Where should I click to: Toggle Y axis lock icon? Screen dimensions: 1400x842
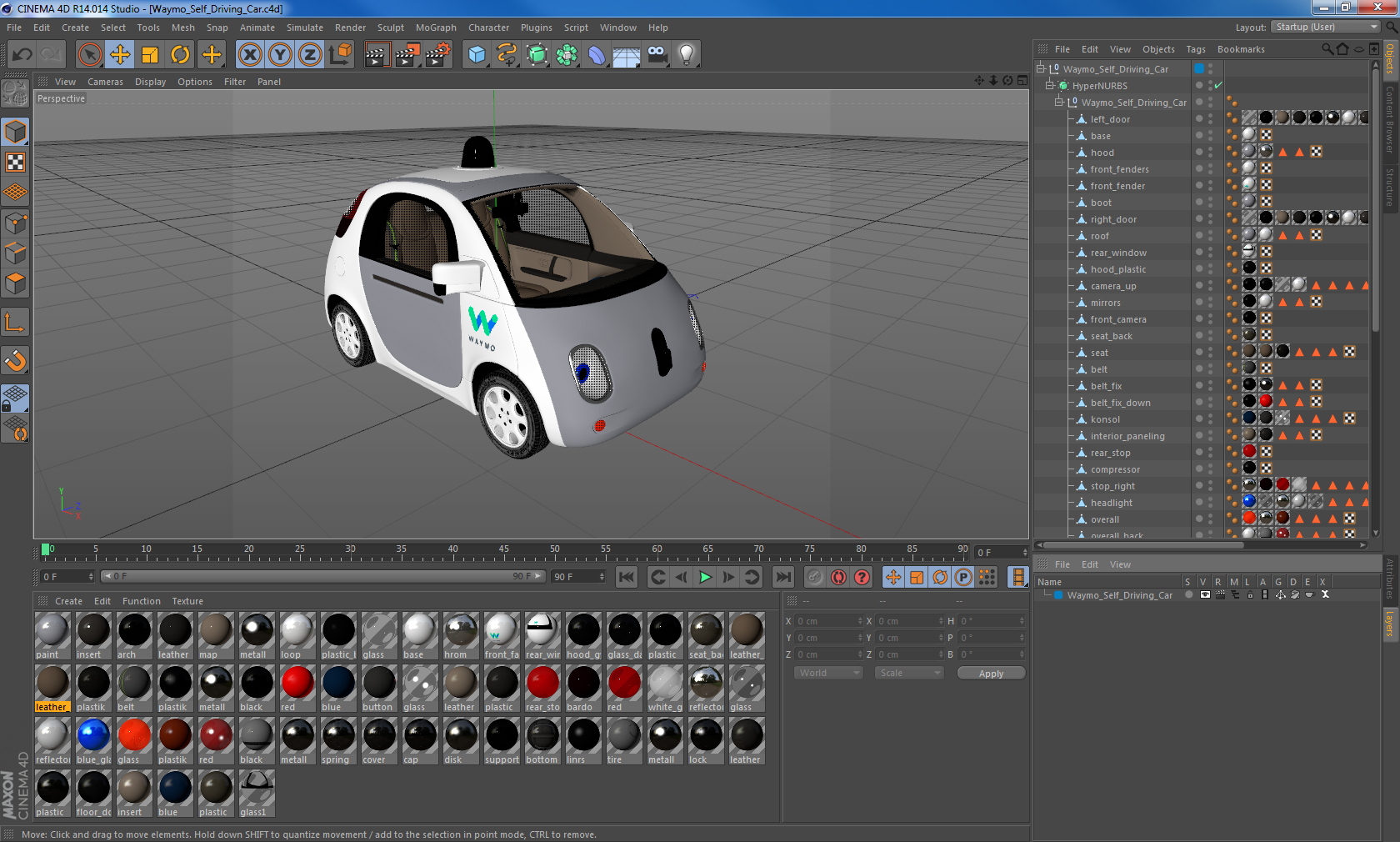click(x=280, y=55)
